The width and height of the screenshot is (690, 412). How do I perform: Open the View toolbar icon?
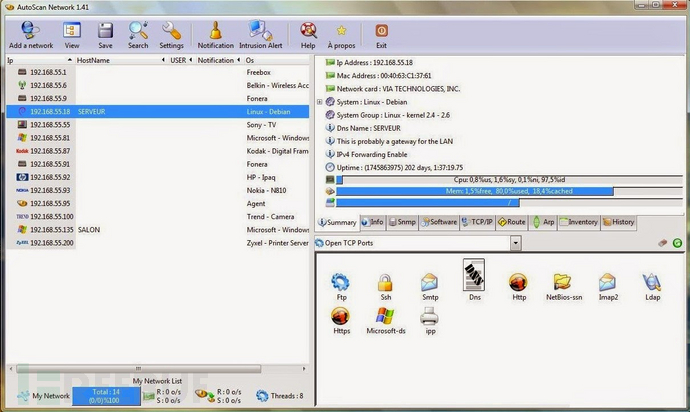[72, 35]
